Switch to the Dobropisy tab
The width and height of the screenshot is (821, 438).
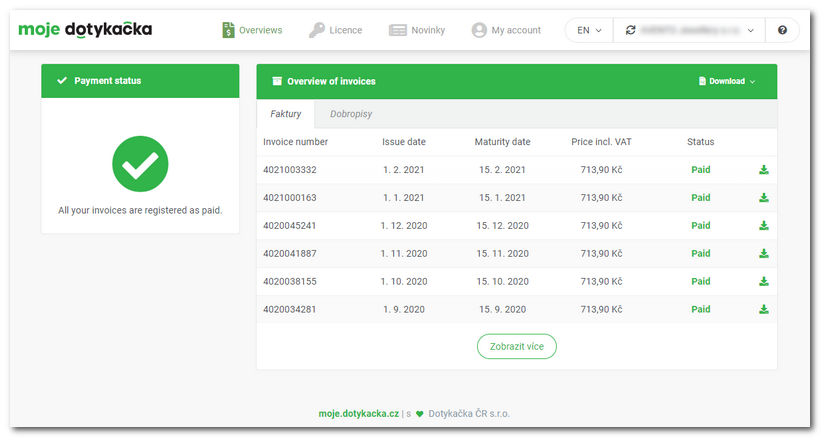tap(351, 114)
